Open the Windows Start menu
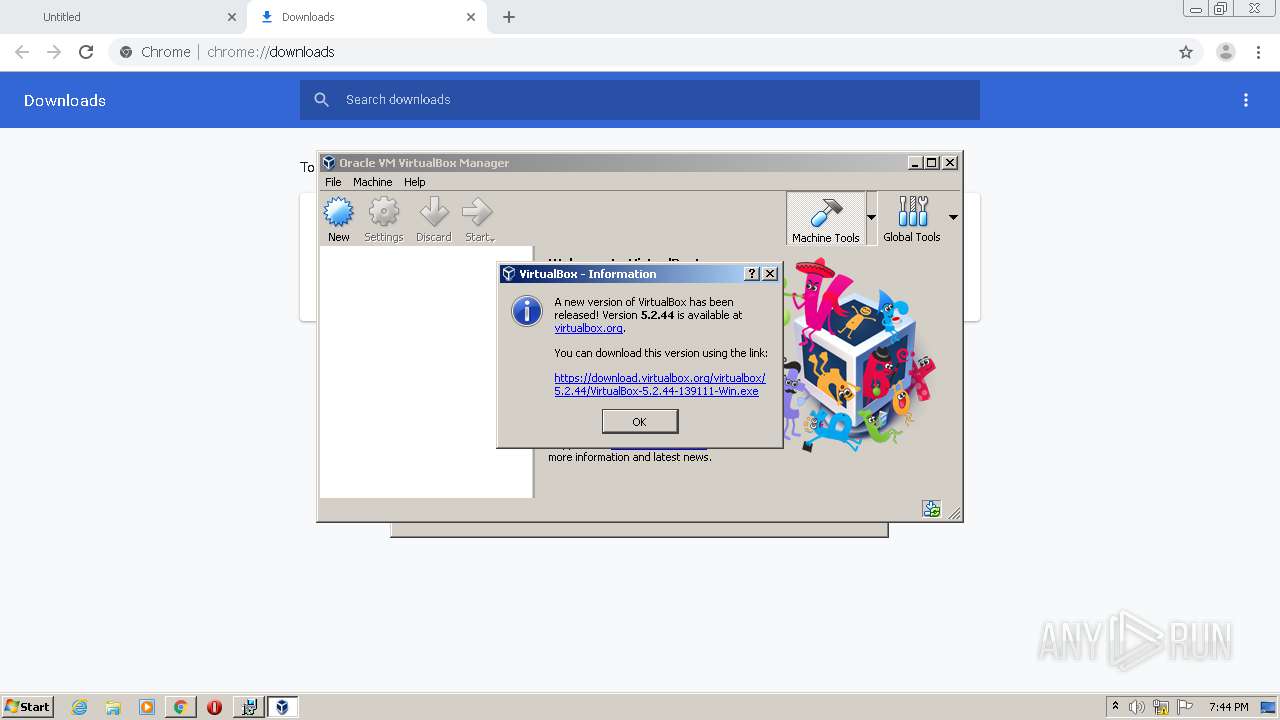 tap(27, 707)
